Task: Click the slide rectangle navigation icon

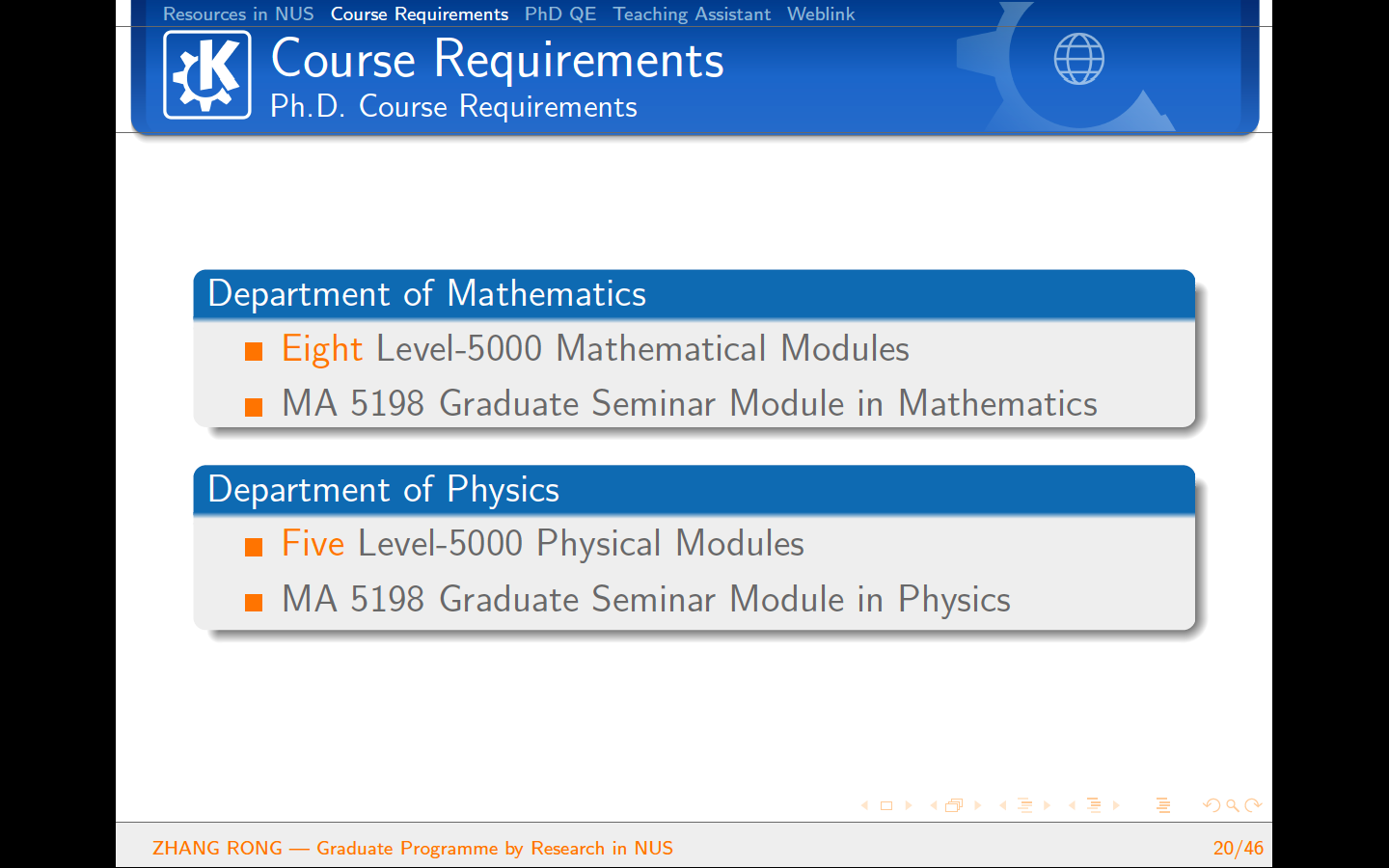Action: 886,805
